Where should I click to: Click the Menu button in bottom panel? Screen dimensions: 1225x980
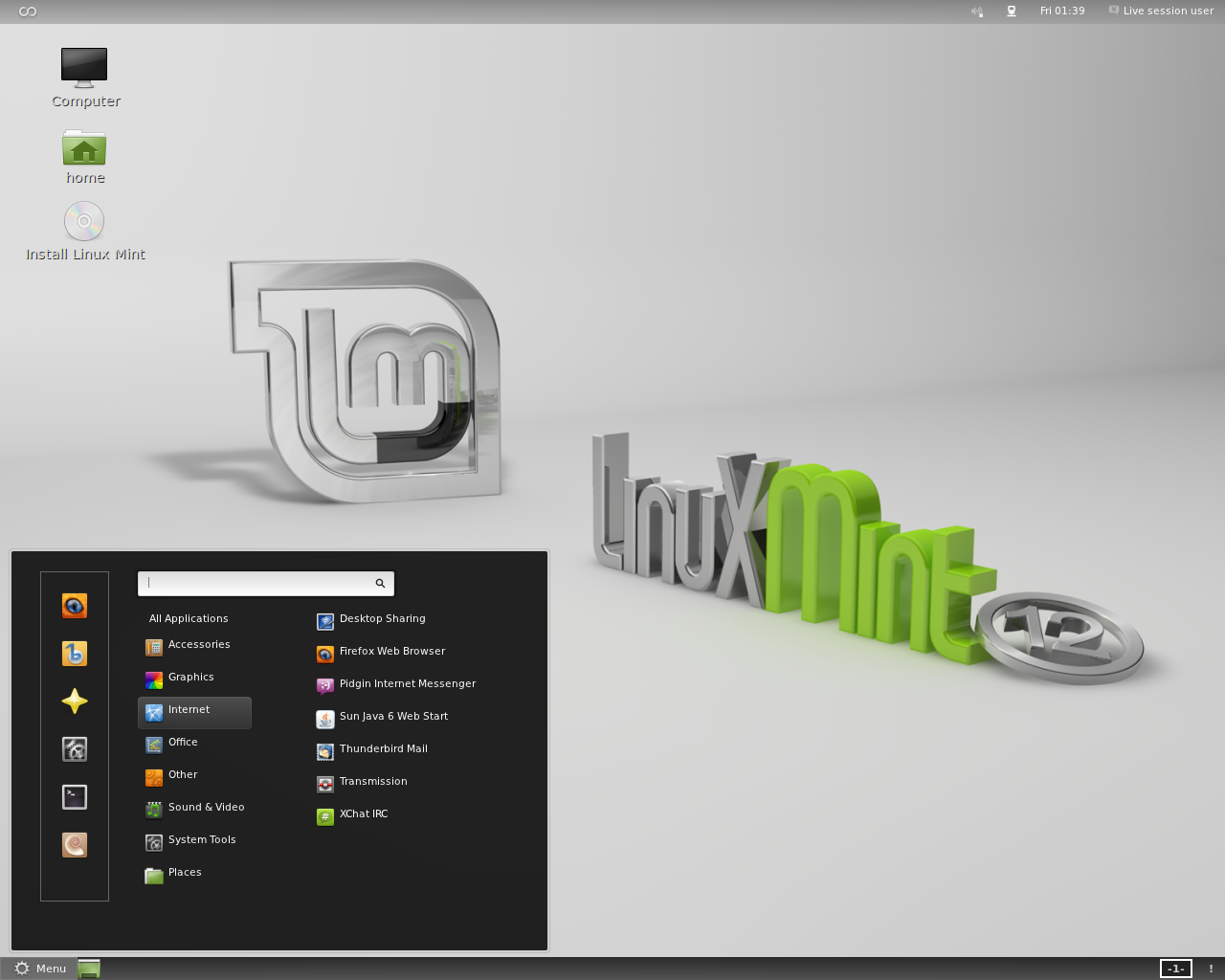(39, 969)
